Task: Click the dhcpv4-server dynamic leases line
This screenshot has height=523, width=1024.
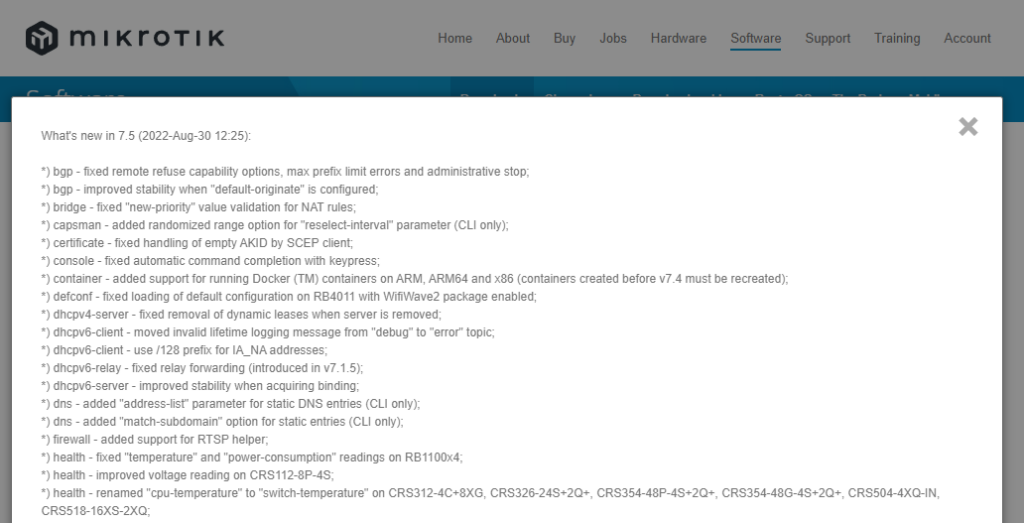Action: point(241,314)
